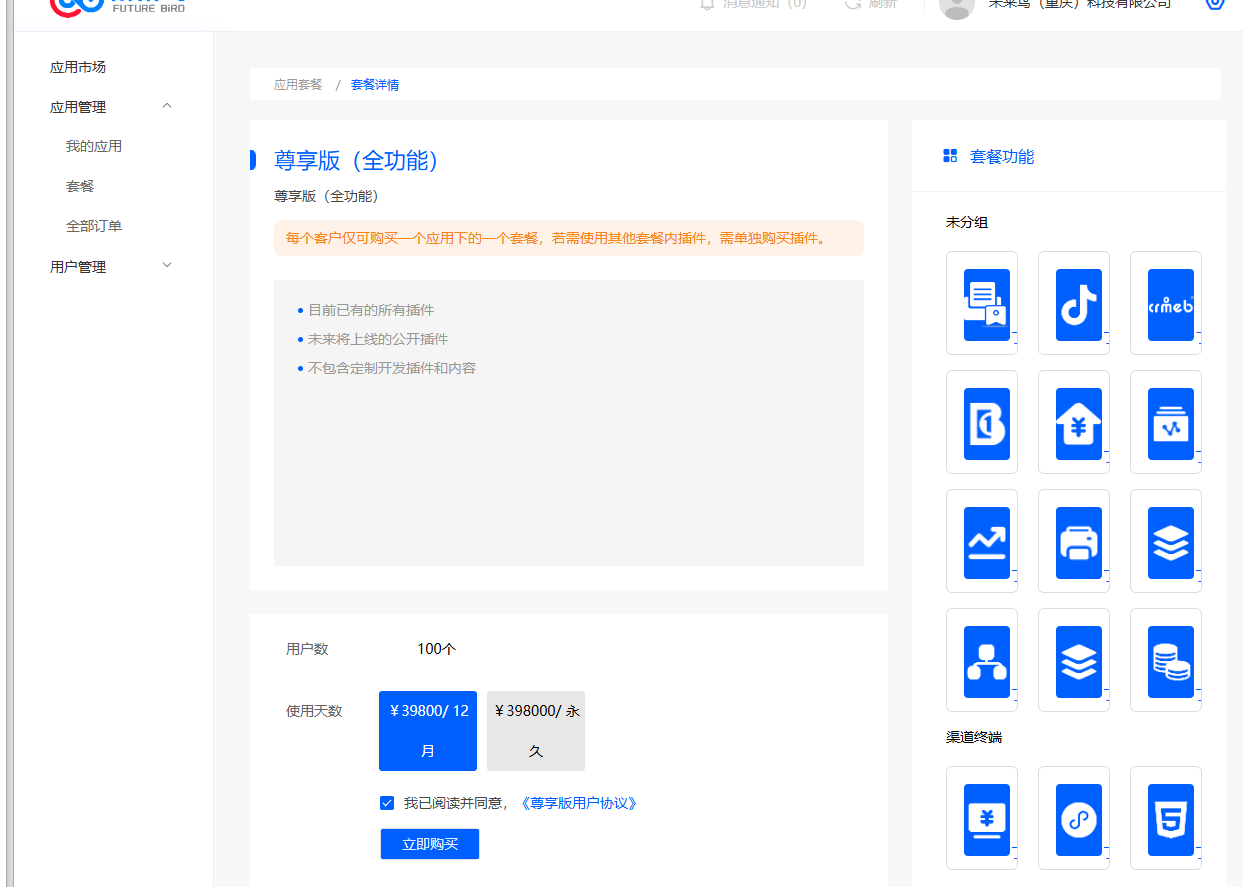Click the mini program channel icon
This screenshot has width=1243, height=887.
click(1078, 819)
